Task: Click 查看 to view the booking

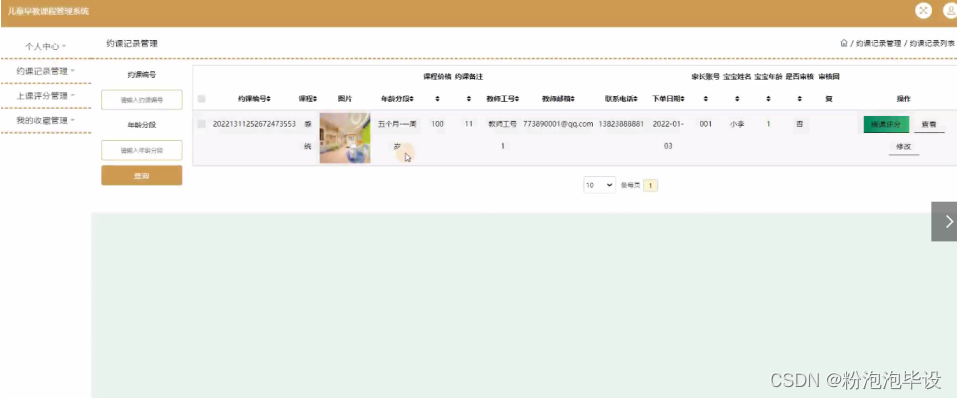Action: click(x=929, y=124)
